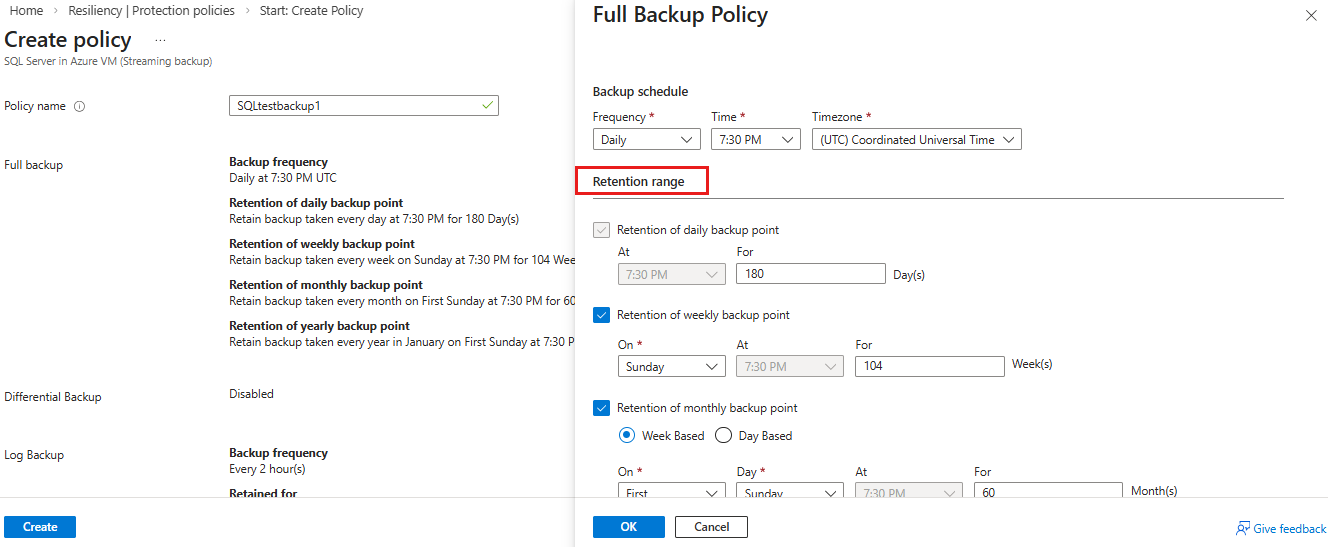Screen dimensions: 1328x547
Task: Click the Cancel button
Action: point(711,527)
